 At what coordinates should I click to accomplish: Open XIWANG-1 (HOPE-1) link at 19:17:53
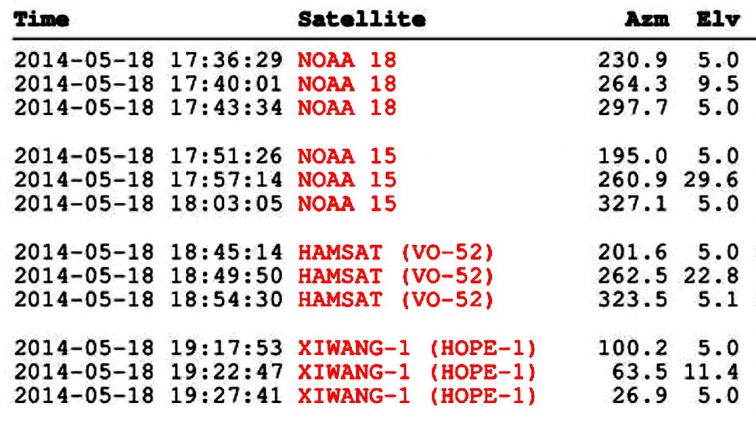(417, 348)
